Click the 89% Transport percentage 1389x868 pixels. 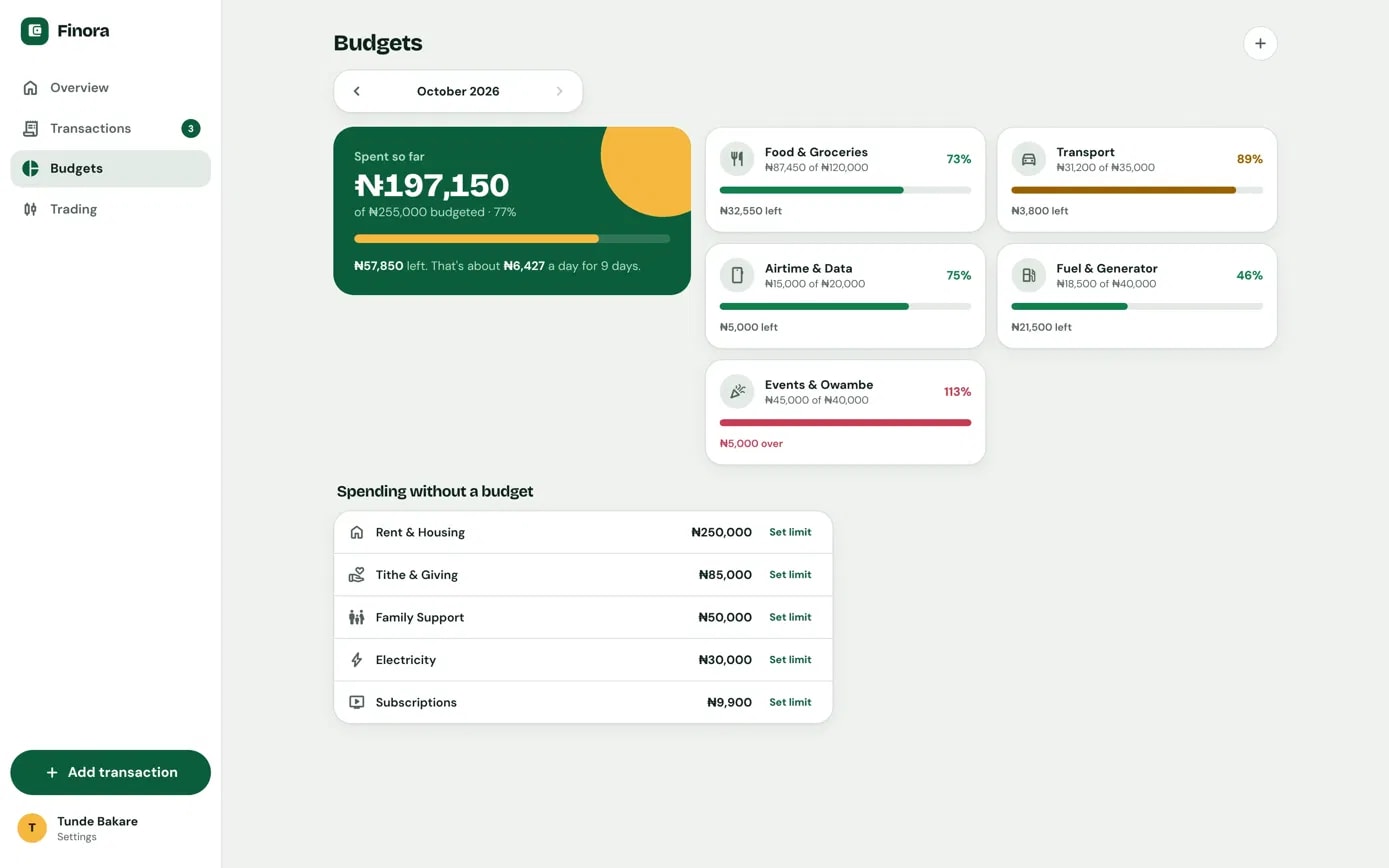[x=1250, y=159]
